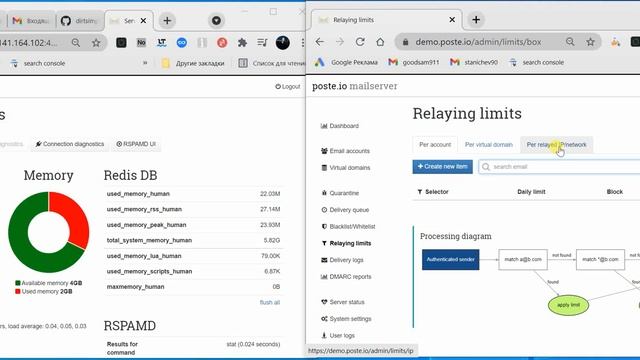The width and height of the screenshot is (640, 360).
Task: Click the poste.io mailserver logo
Action: [x=355, y=86]
